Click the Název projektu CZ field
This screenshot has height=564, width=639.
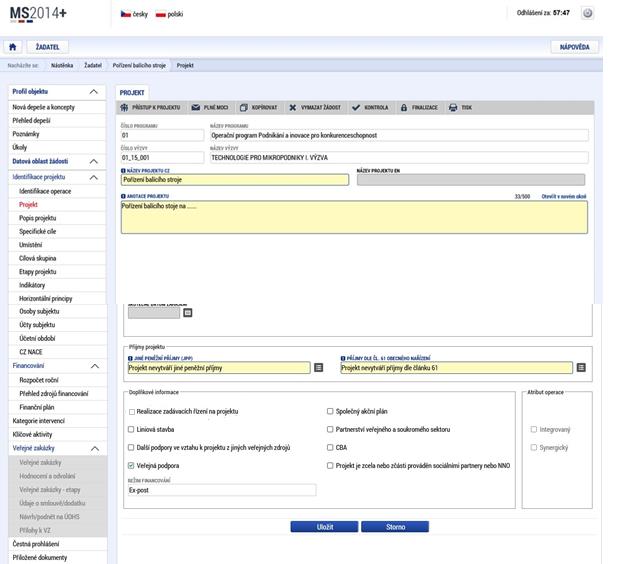coord(235,180)
